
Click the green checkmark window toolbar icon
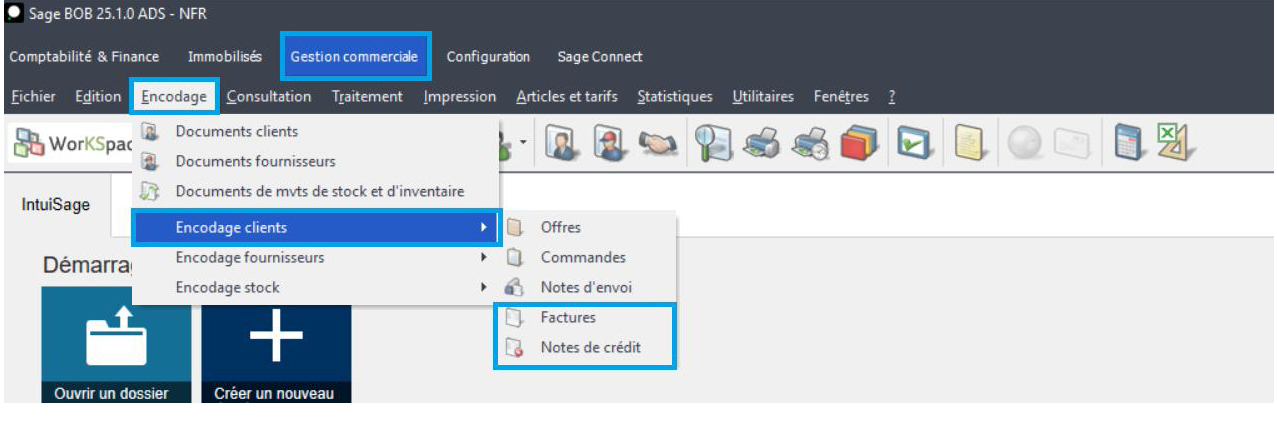[914, 146]
